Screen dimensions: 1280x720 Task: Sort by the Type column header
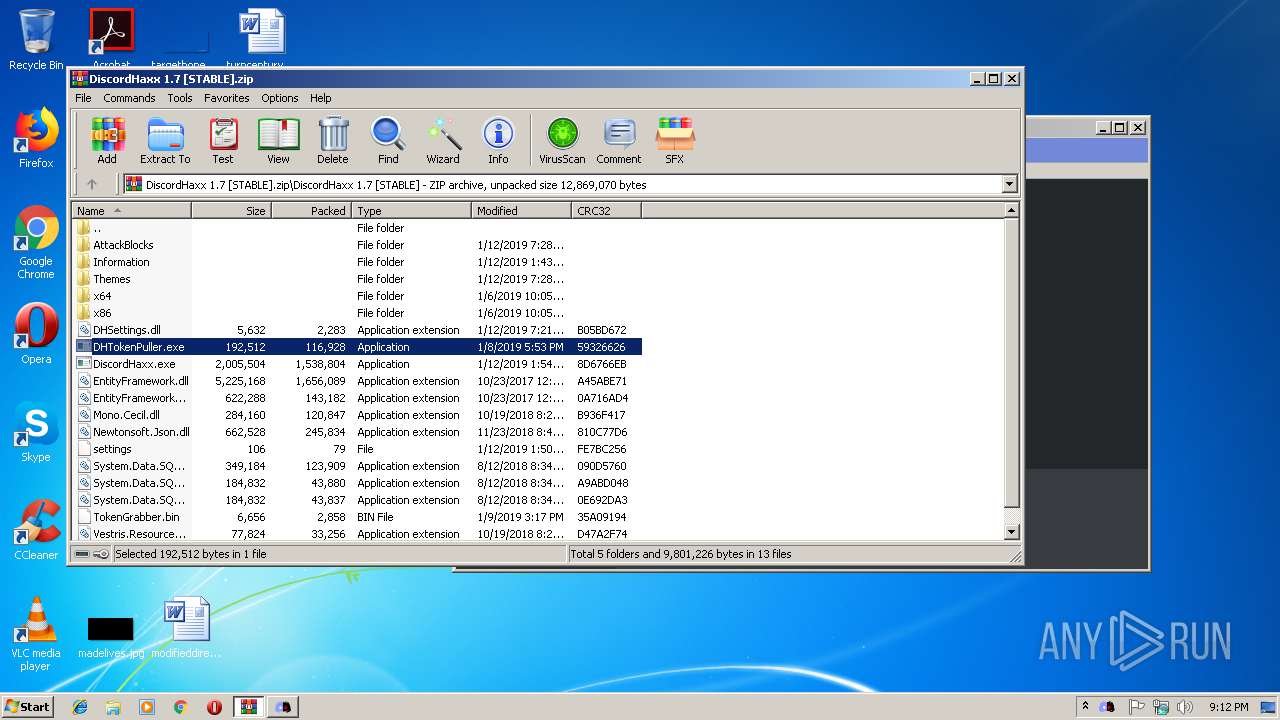point(411,211)
